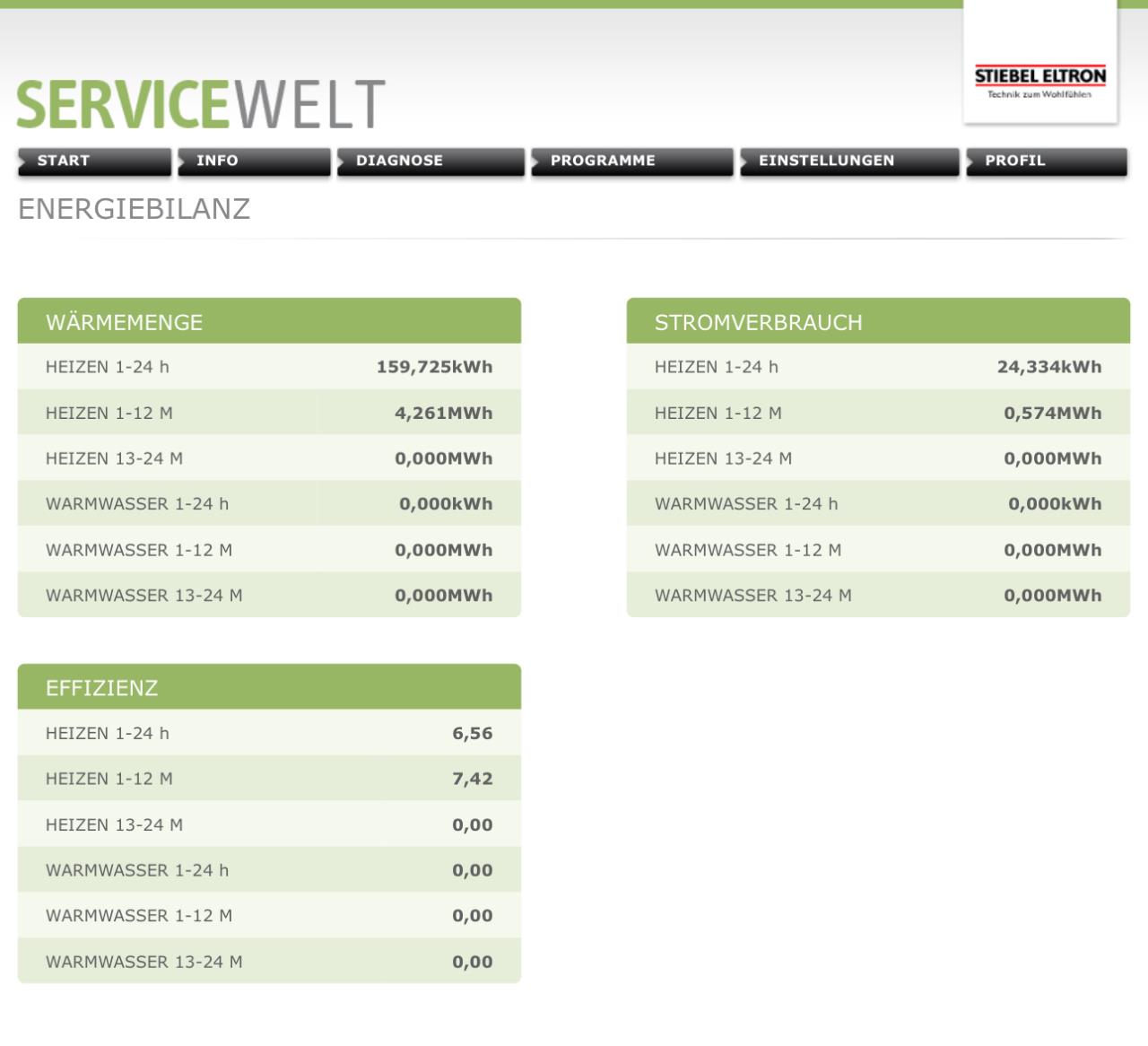
Task: Select the 24,334kWh power consumption value
Action: pos(1048,367)
